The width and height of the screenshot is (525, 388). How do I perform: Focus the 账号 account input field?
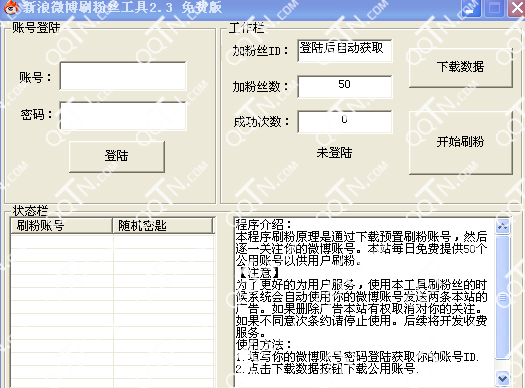point(123,76)
